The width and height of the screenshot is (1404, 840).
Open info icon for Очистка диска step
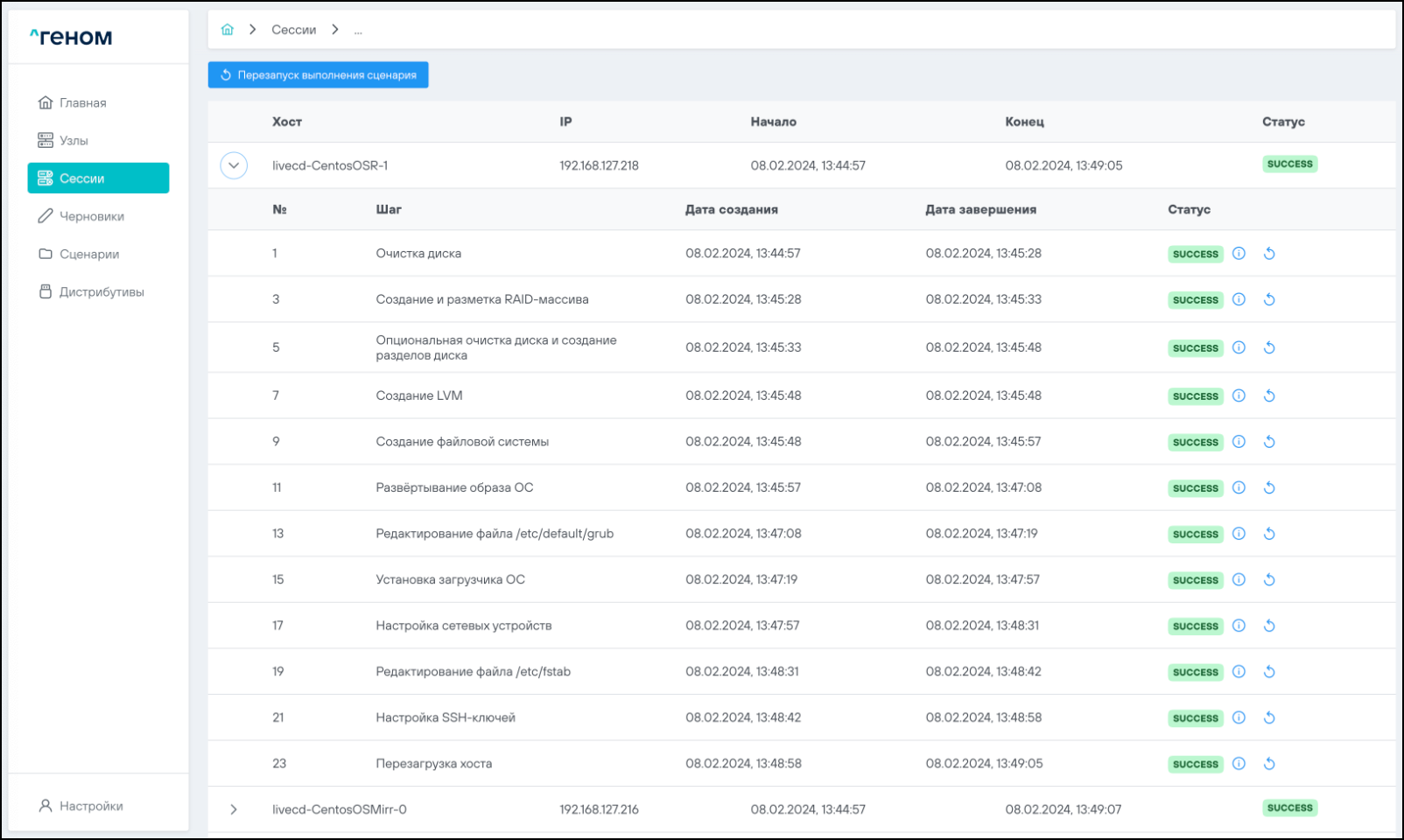click(x=1239, y=254)
